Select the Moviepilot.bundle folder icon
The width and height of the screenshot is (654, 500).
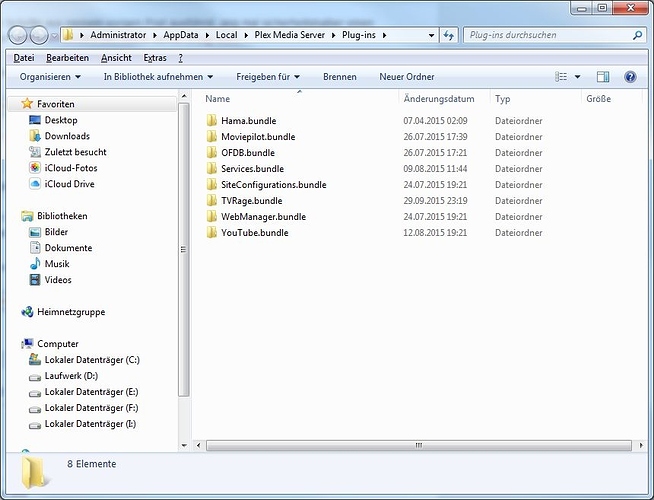click(211, 136)
